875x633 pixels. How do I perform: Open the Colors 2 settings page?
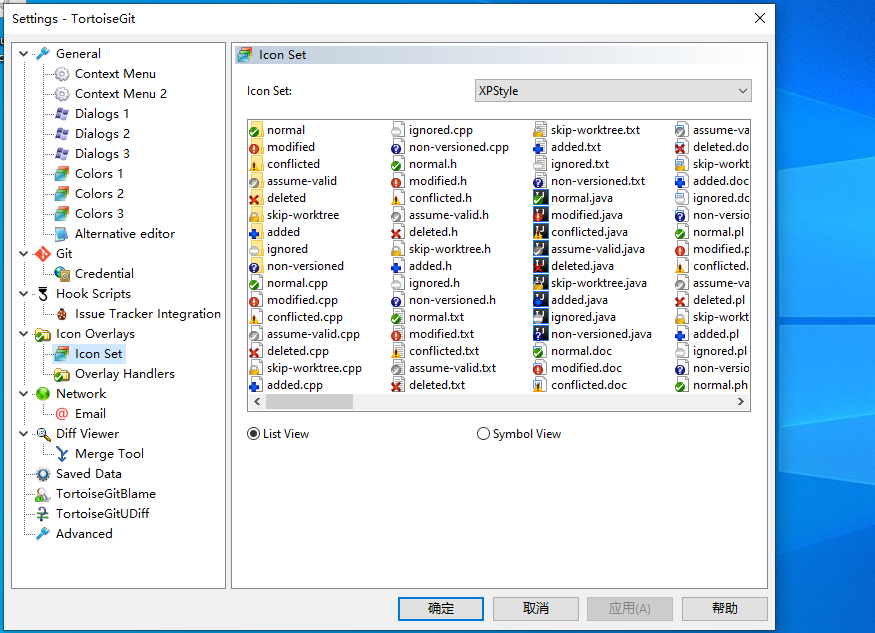pyautogui.click(x=99, y=194)
